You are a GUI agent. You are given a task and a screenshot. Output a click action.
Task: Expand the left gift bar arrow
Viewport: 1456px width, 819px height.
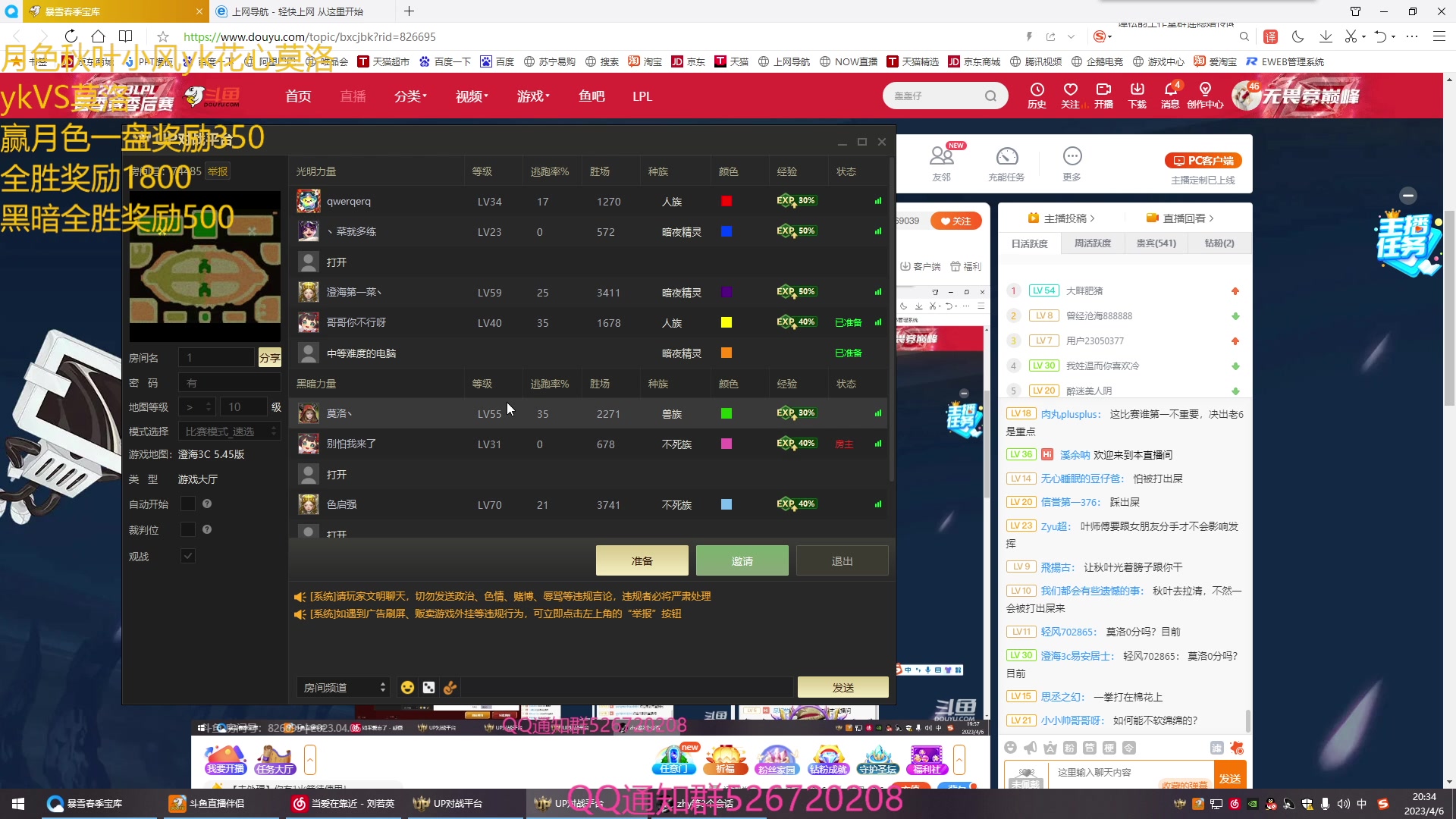(310, 759)
